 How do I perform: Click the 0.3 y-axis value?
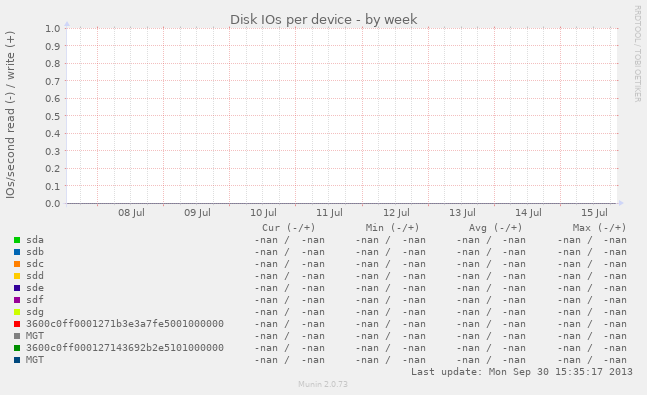[x=53, y=151]
